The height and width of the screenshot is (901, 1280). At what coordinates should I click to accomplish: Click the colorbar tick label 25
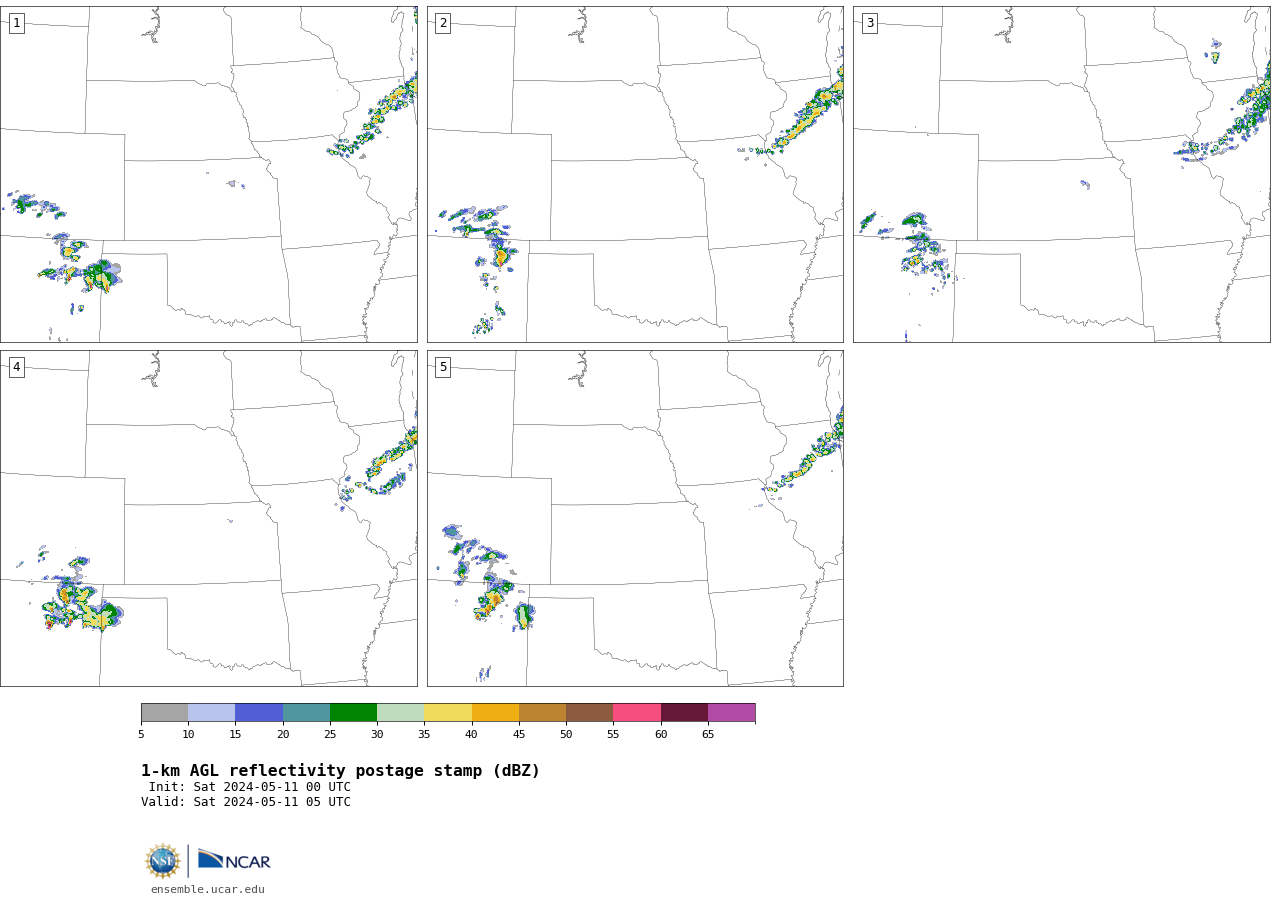330,735
